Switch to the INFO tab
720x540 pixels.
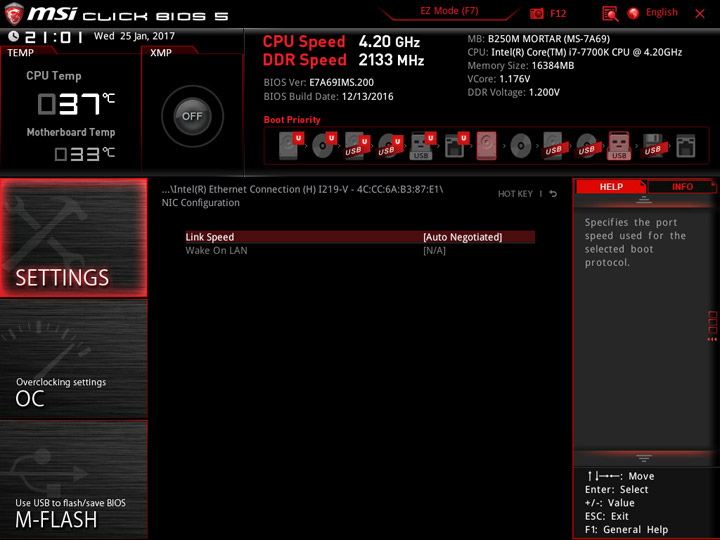pos(682,187)
